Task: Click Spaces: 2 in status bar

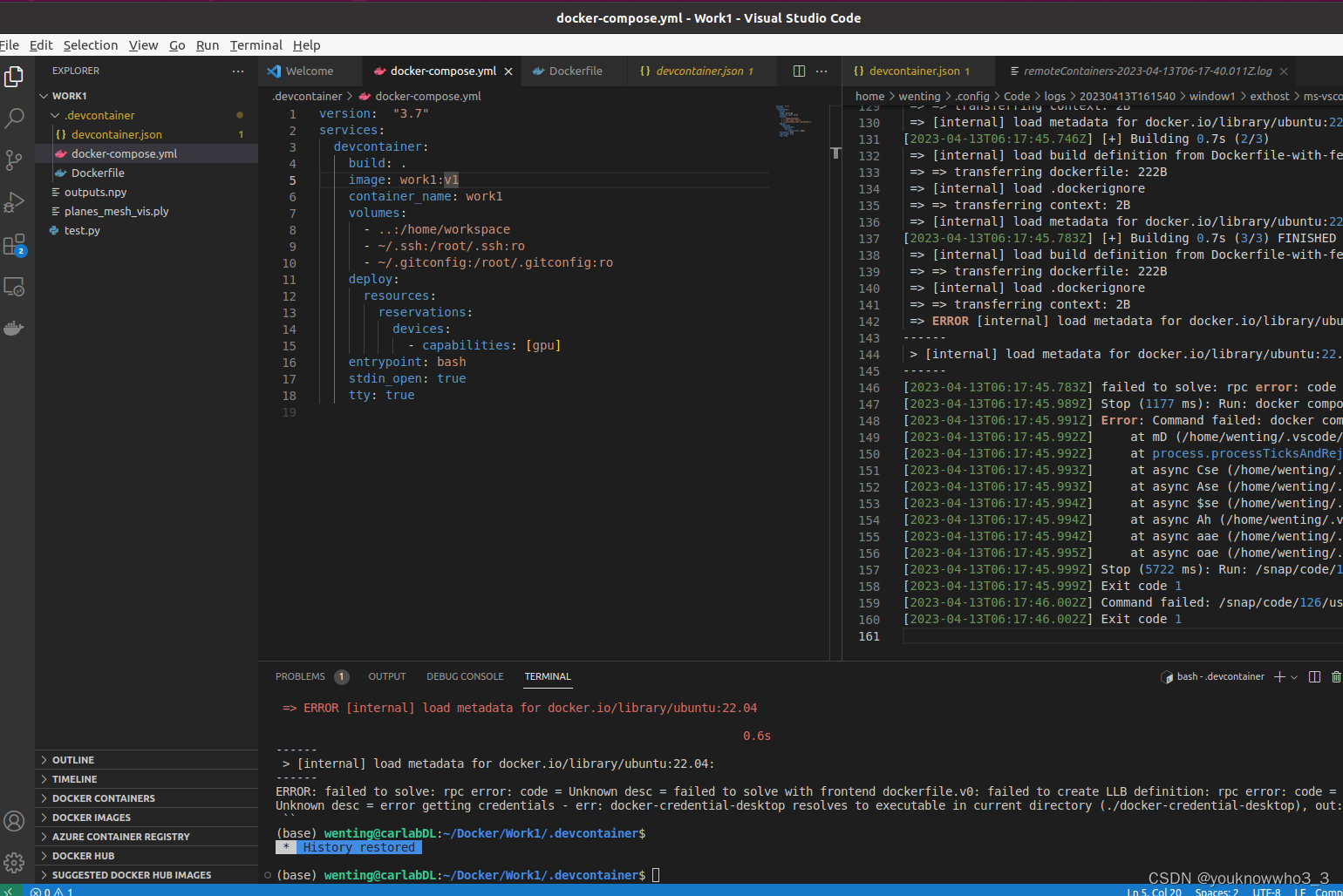Action: click(1216, 892)
